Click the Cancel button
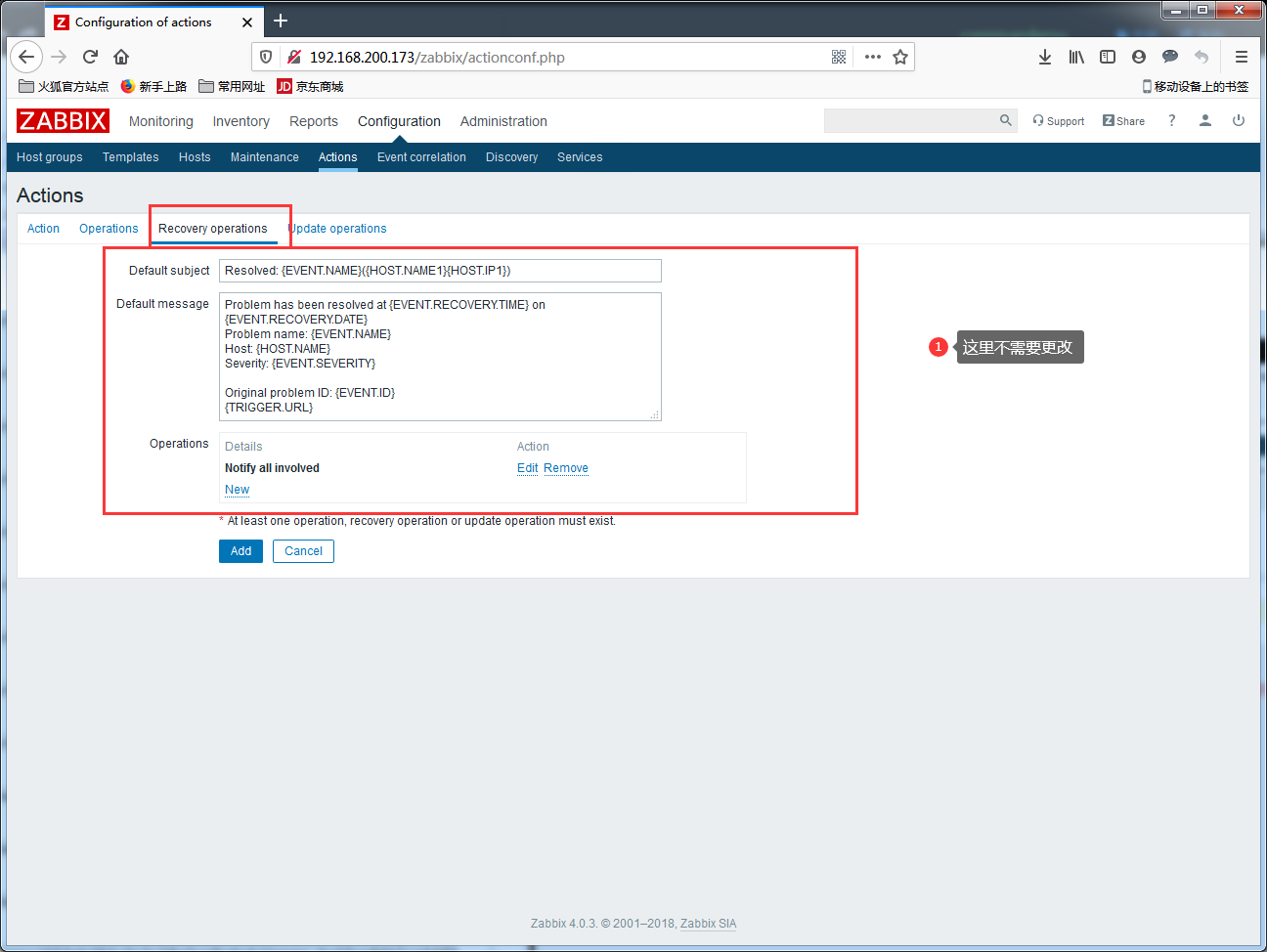Viewport: 1267px width, 952px height. (x=303, y=551)
